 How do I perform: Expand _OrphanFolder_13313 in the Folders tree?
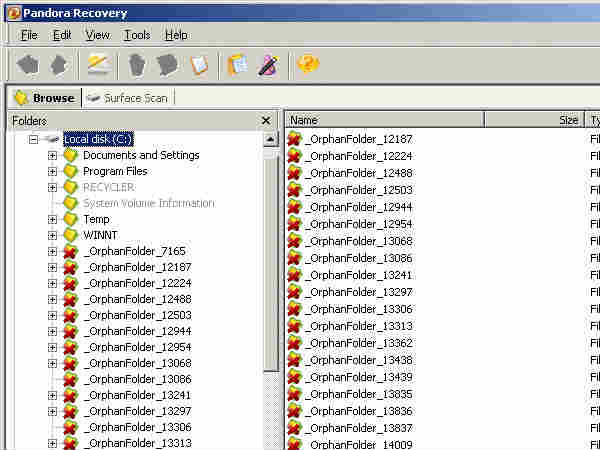(52, 443)
